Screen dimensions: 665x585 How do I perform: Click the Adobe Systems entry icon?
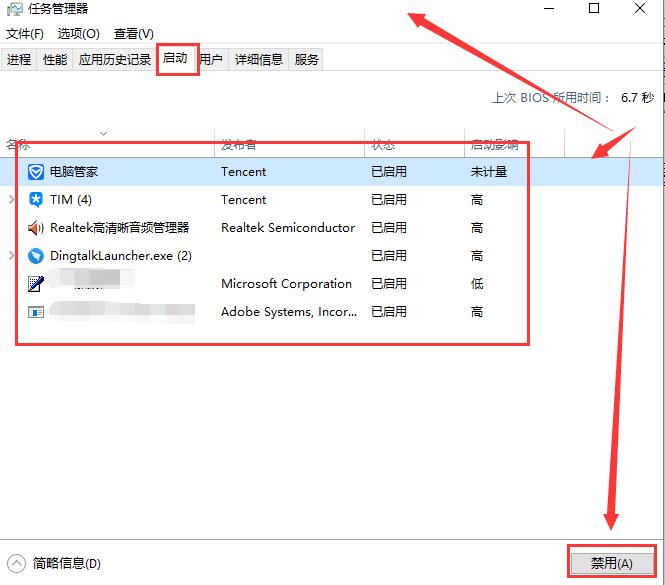pyautogui.click(x=36, y=312)
